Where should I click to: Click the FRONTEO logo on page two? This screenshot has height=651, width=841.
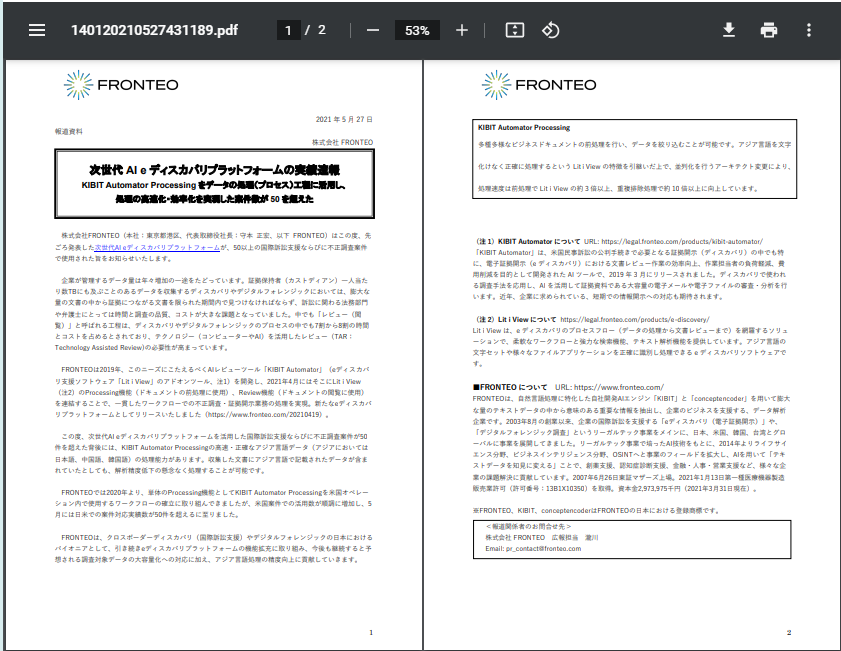[x=539, y=85]
